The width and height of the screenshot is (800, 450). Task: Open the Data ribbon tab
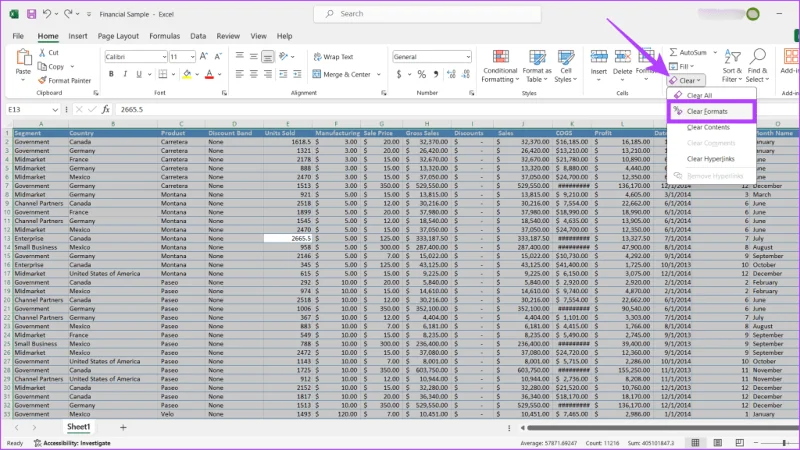click(x=198, y=36)
